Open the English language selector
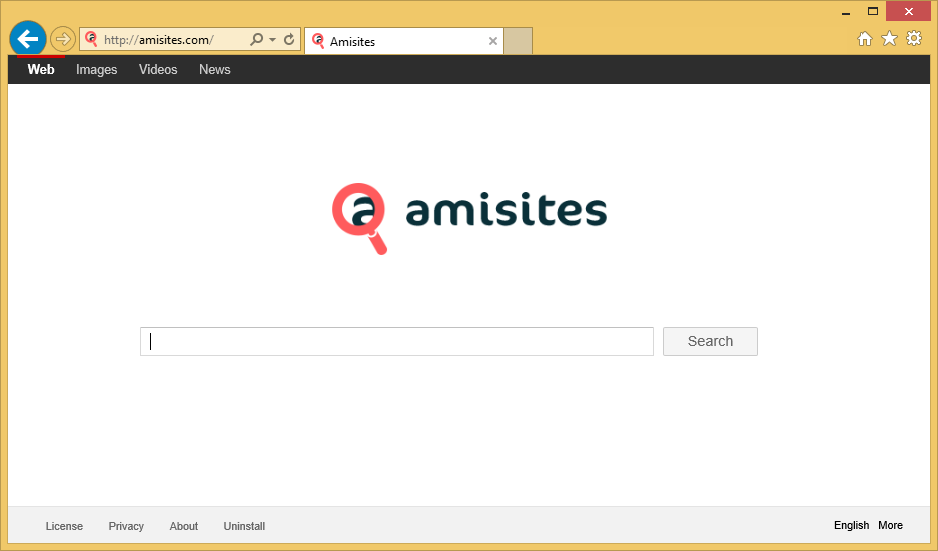 pyautogui.click(x=851, y=525)
